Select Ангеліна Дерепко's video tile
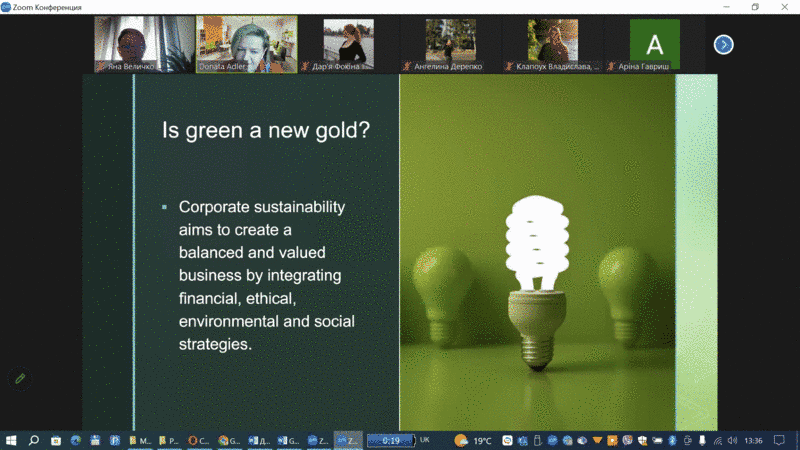The height and width of the screenshot is (450, 800). [x=451, y=44]
